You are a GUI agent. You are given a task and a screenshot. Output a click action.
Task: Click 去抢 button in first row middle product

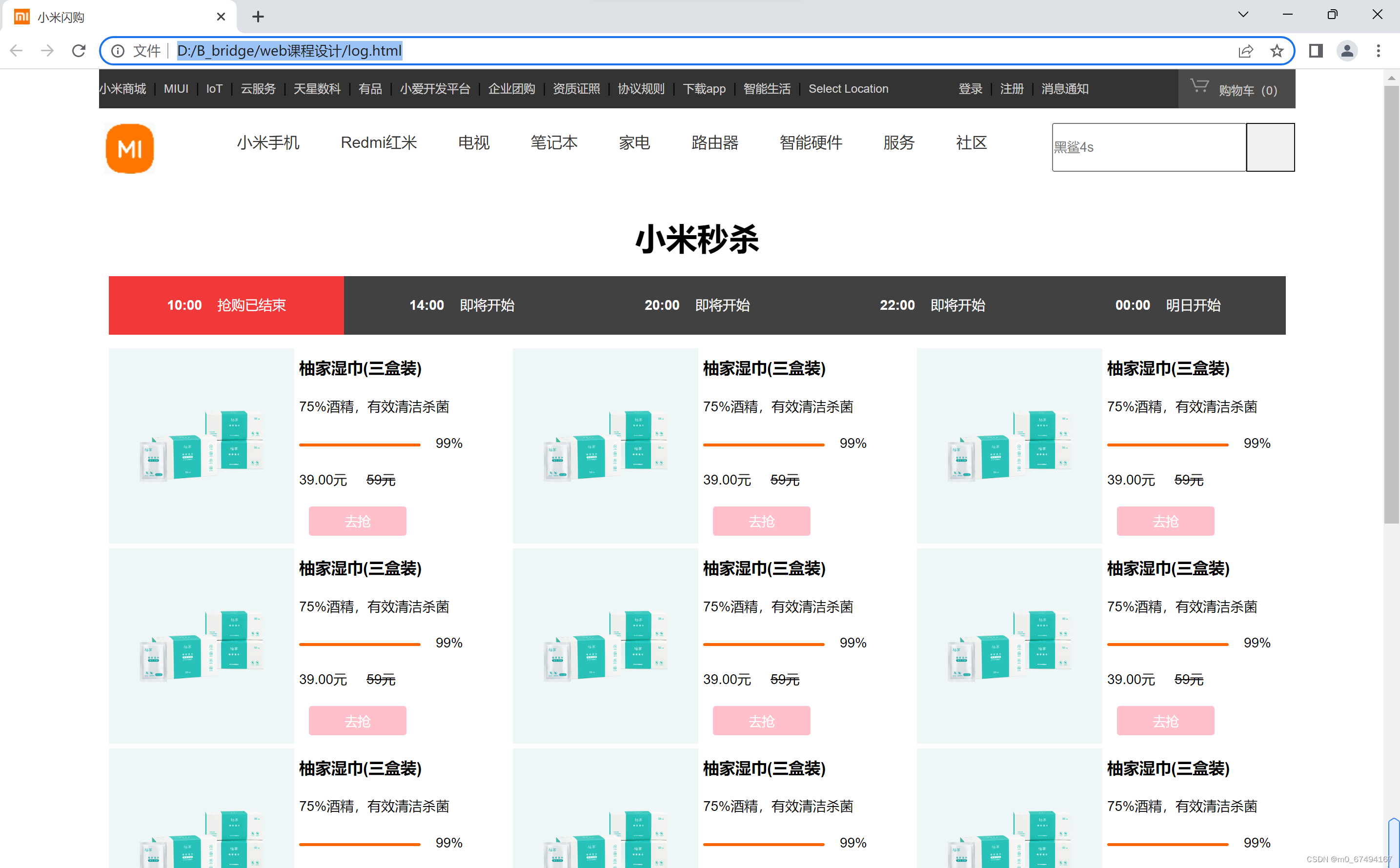762,521
